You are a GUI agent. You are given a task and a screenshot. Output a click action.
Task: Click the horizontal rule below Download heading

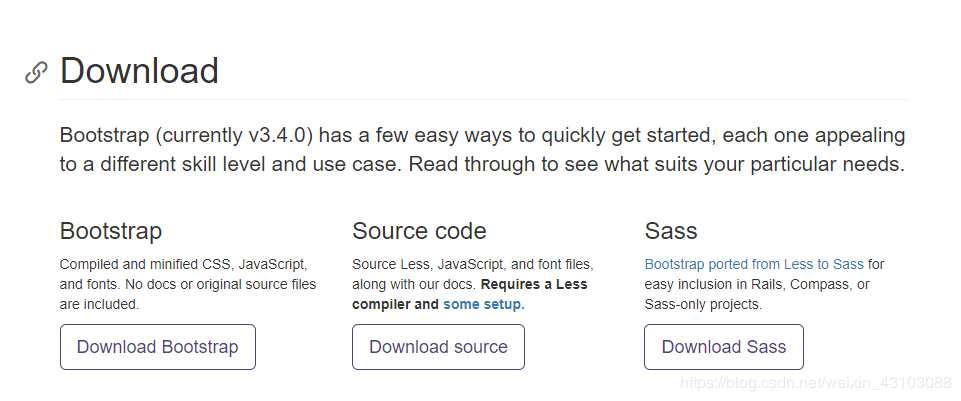(x=483, y=99)
